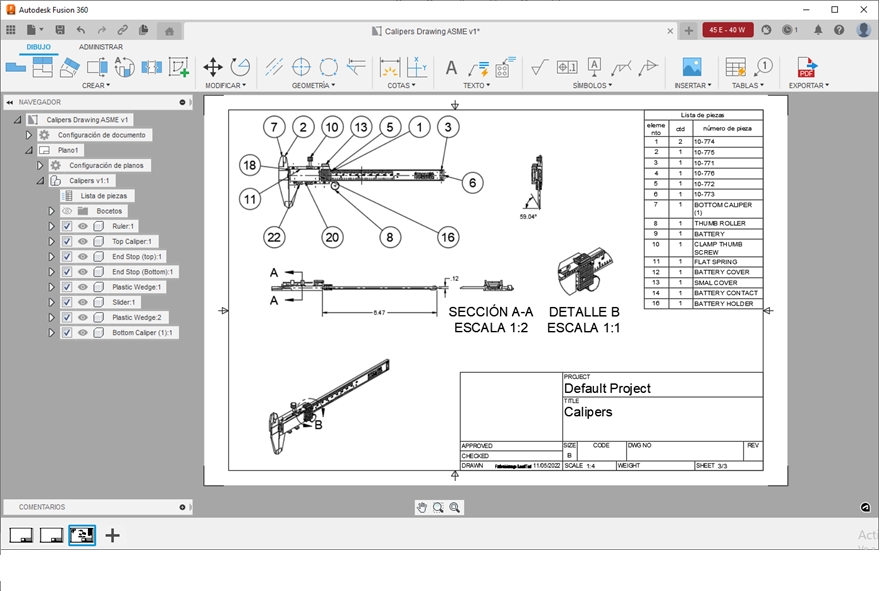Select the Table tool
This screenshot has width=880, height=591.
(x=735, y=67)
